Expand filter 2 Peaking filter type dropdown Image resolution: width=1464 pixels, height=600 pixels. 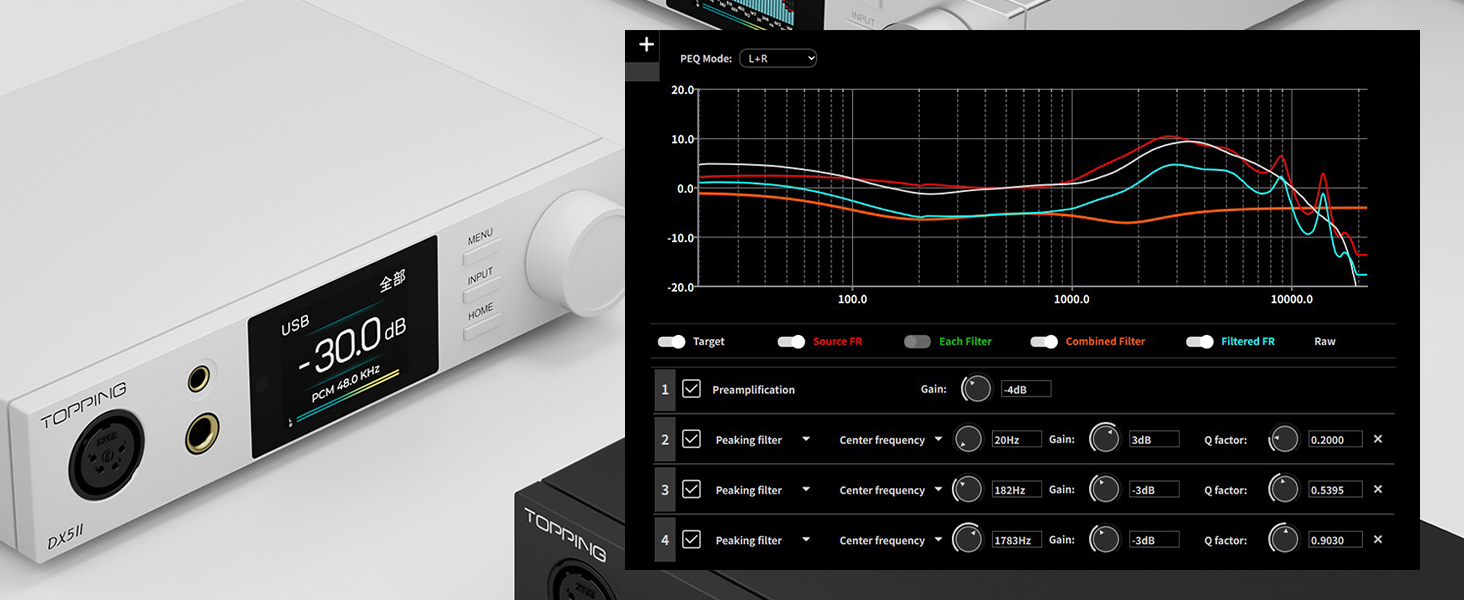coord(806,440)
